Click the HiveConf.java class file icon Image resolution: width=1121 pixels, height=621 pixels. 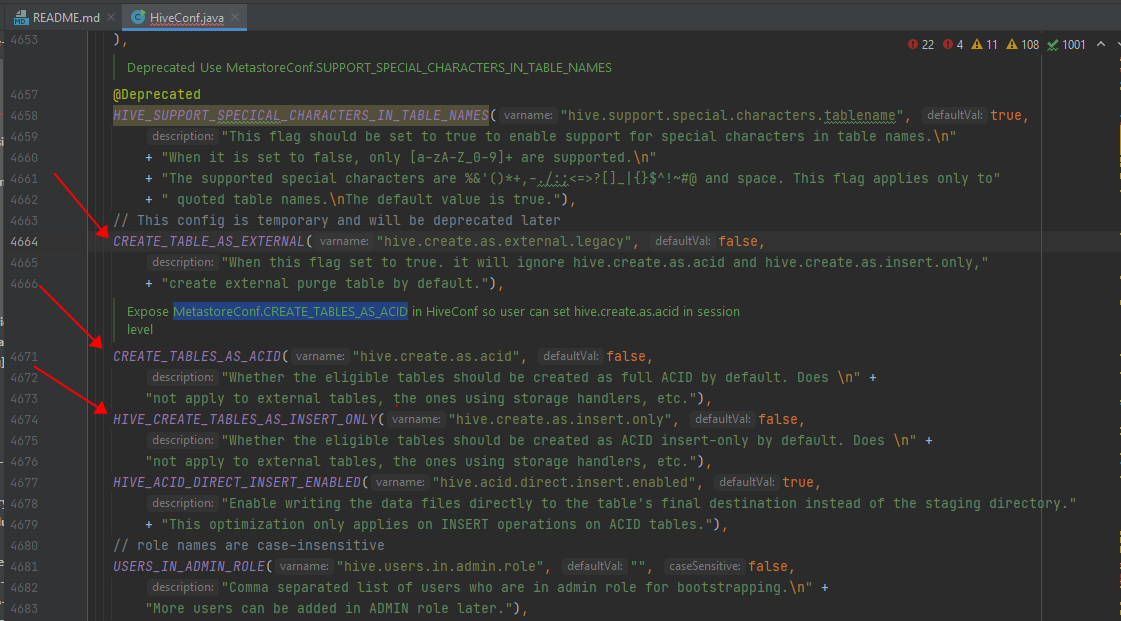(x=138, y=17)
